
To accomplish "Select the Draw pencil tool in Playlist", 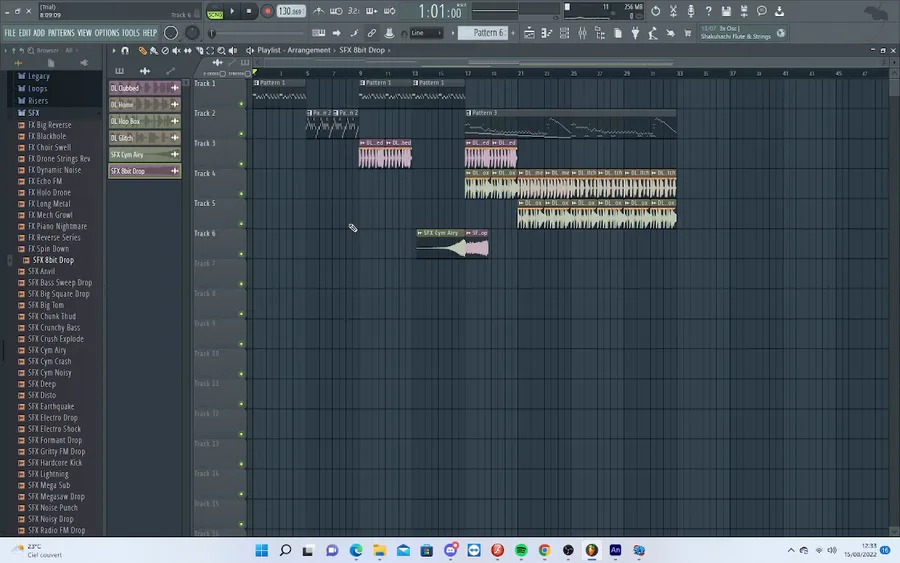I will tap(142, 51).
